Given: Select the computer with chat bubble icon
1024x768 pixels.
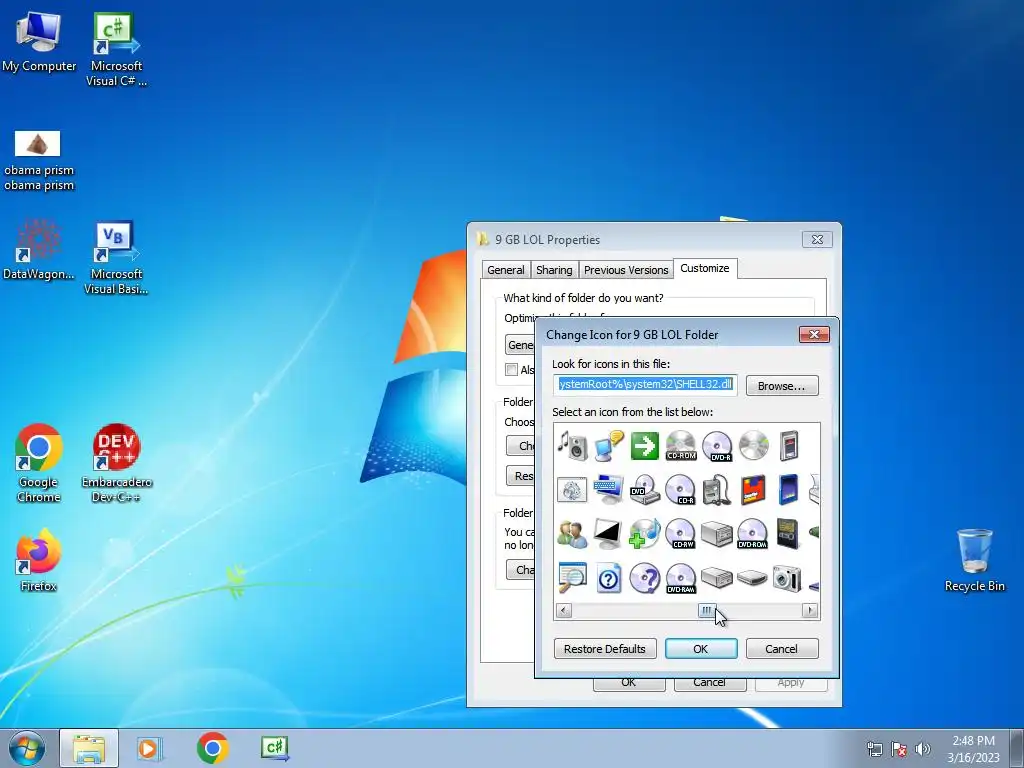Looking at the screenshot, I should (x=609, y=446).
